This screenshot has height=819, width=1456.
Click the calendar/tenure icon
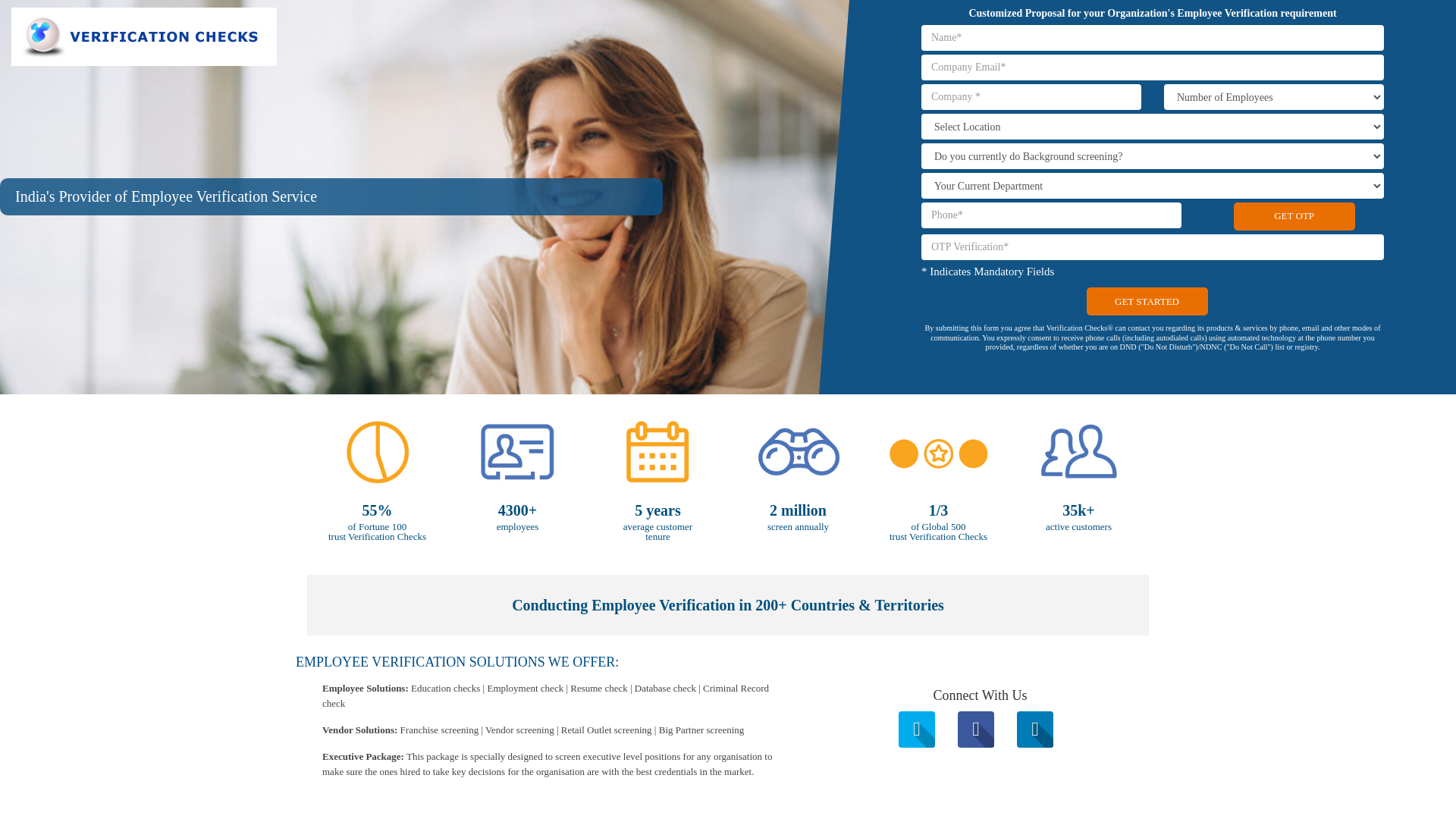pyautogui.click(x=657, y=452)
